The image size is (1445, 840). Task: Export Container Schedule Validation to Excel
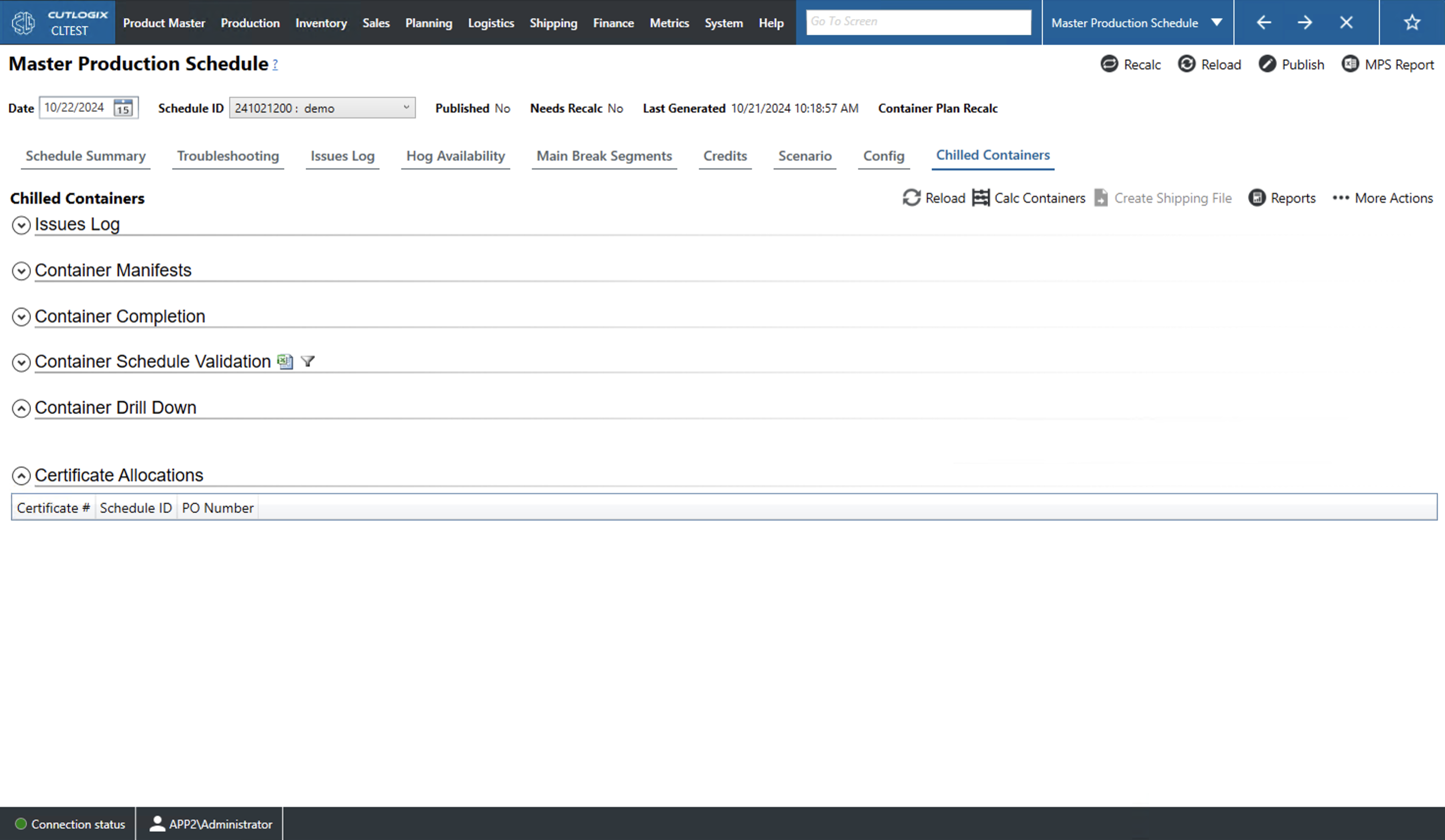tap(285, 362)
